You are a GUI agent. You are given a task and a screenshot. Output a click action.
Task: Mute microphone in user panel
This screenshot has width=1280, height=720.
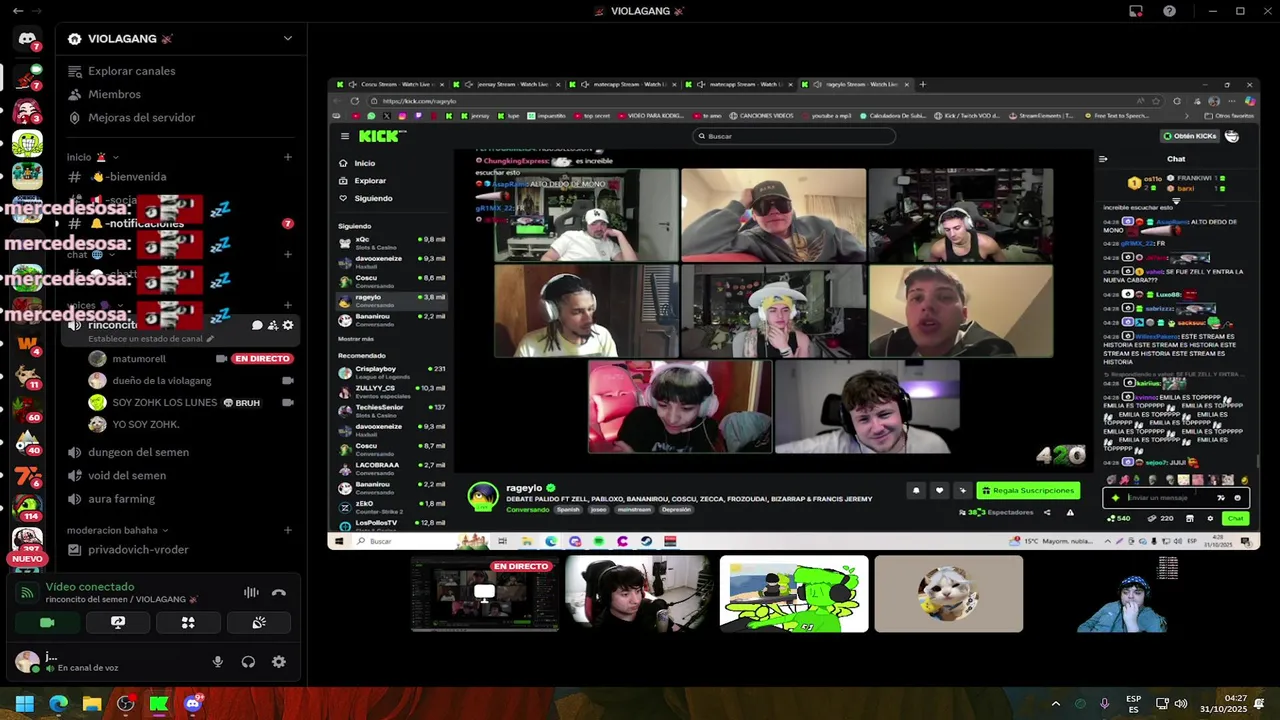(x=218, y=662)
